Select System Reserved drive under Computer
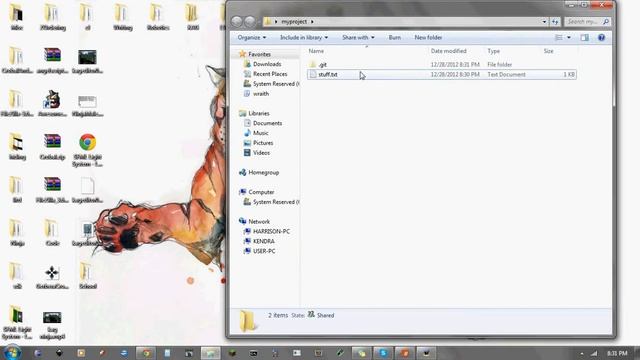The image size is (640, 360). 271,202
